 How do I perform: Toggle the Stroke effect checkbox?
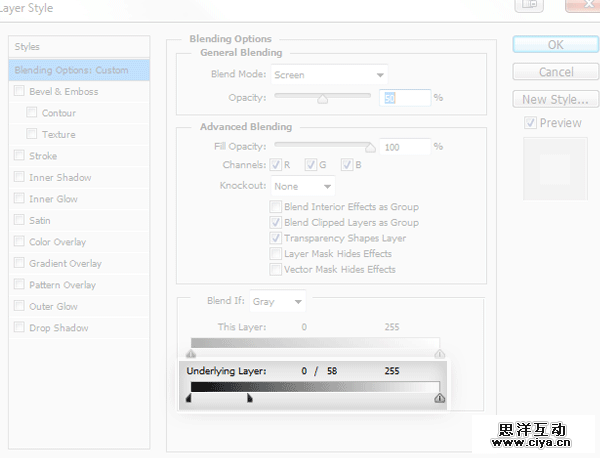(x=19, y=156)
